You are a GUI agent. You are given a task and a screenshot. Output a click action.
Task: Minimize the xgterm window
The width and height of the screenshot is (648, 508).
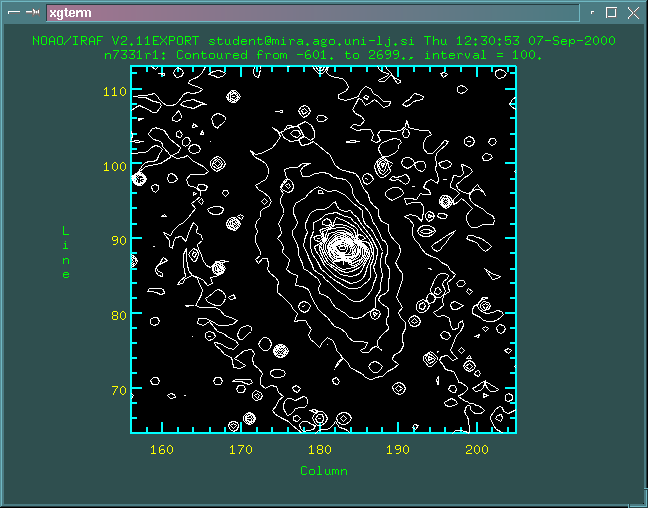click(x=592, y=13)
